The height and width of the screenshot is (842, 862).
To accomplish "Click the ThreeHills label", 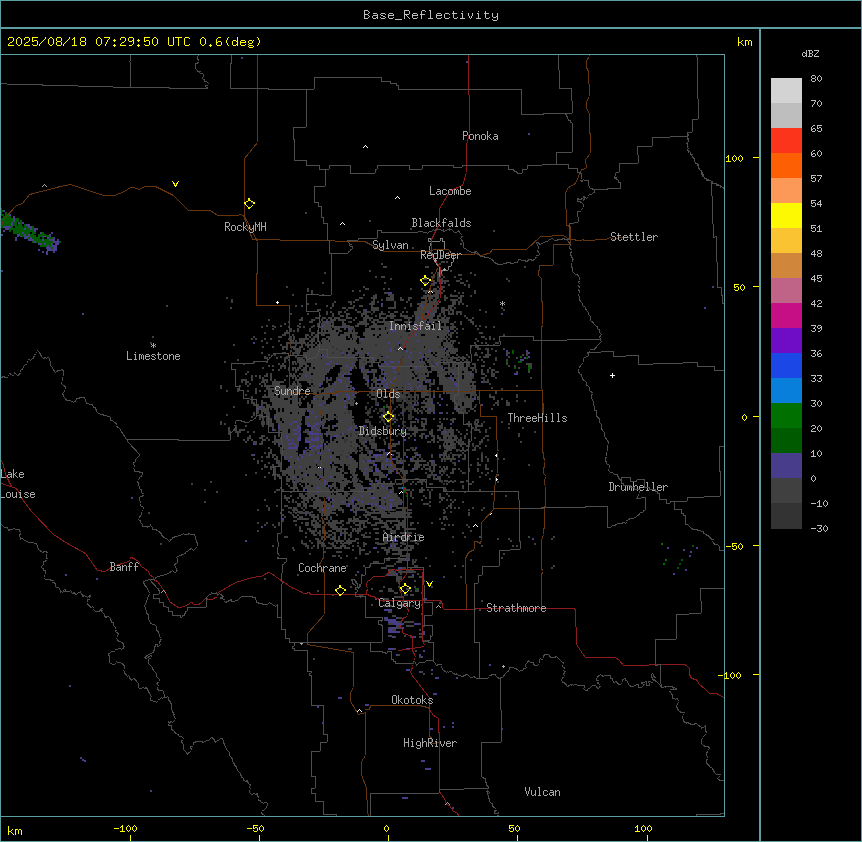I will pyautogui.click(x=538, y=418).
